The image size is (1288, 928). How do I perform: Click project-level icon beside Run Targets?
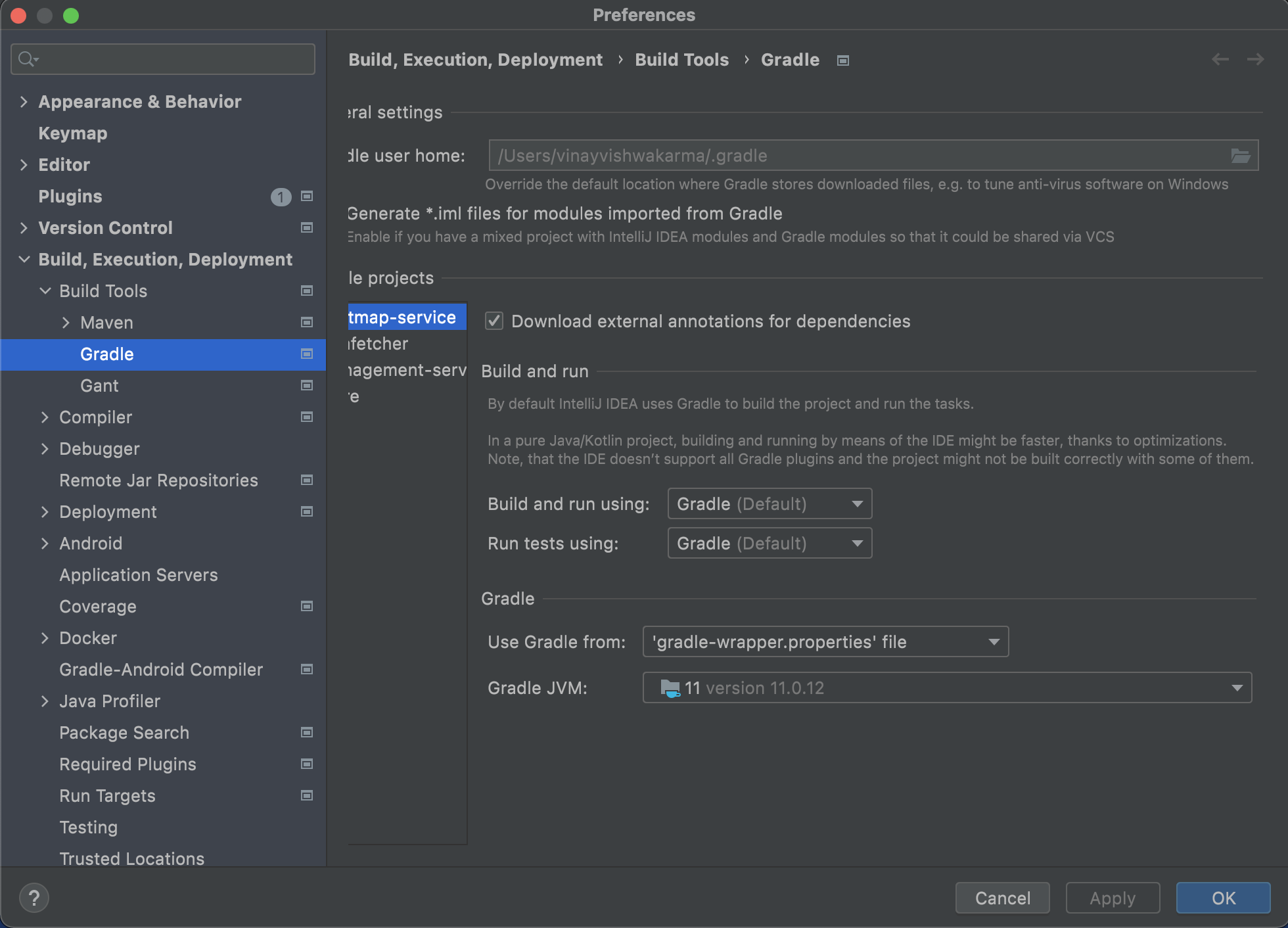[307, 795]
